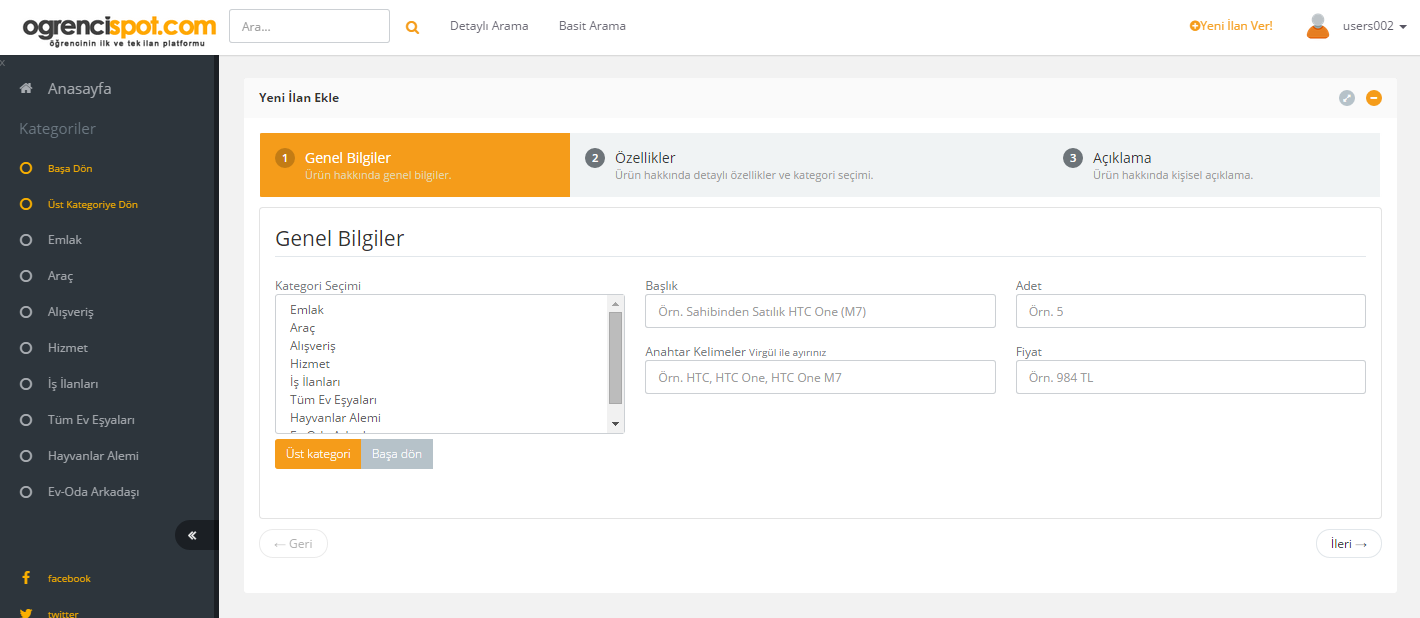Click circle icon next to Hizmet in sidebar

click(27, 348)
